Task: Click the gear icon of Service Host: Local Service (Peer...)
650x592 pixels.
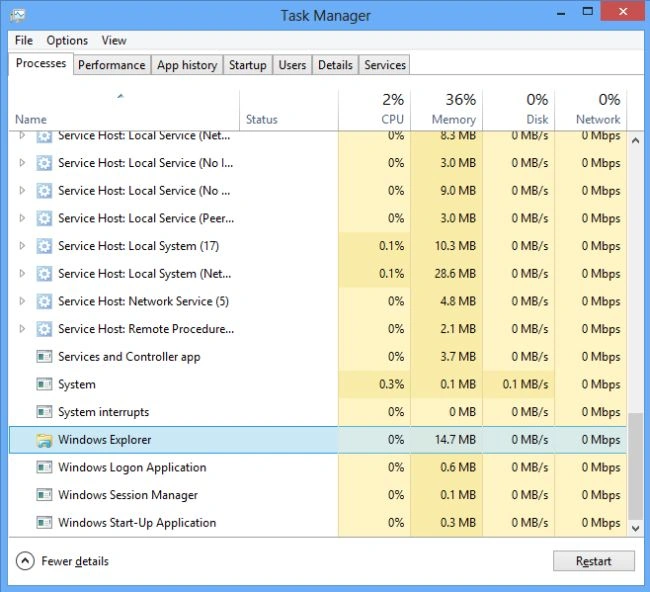Action: point(44,218)
